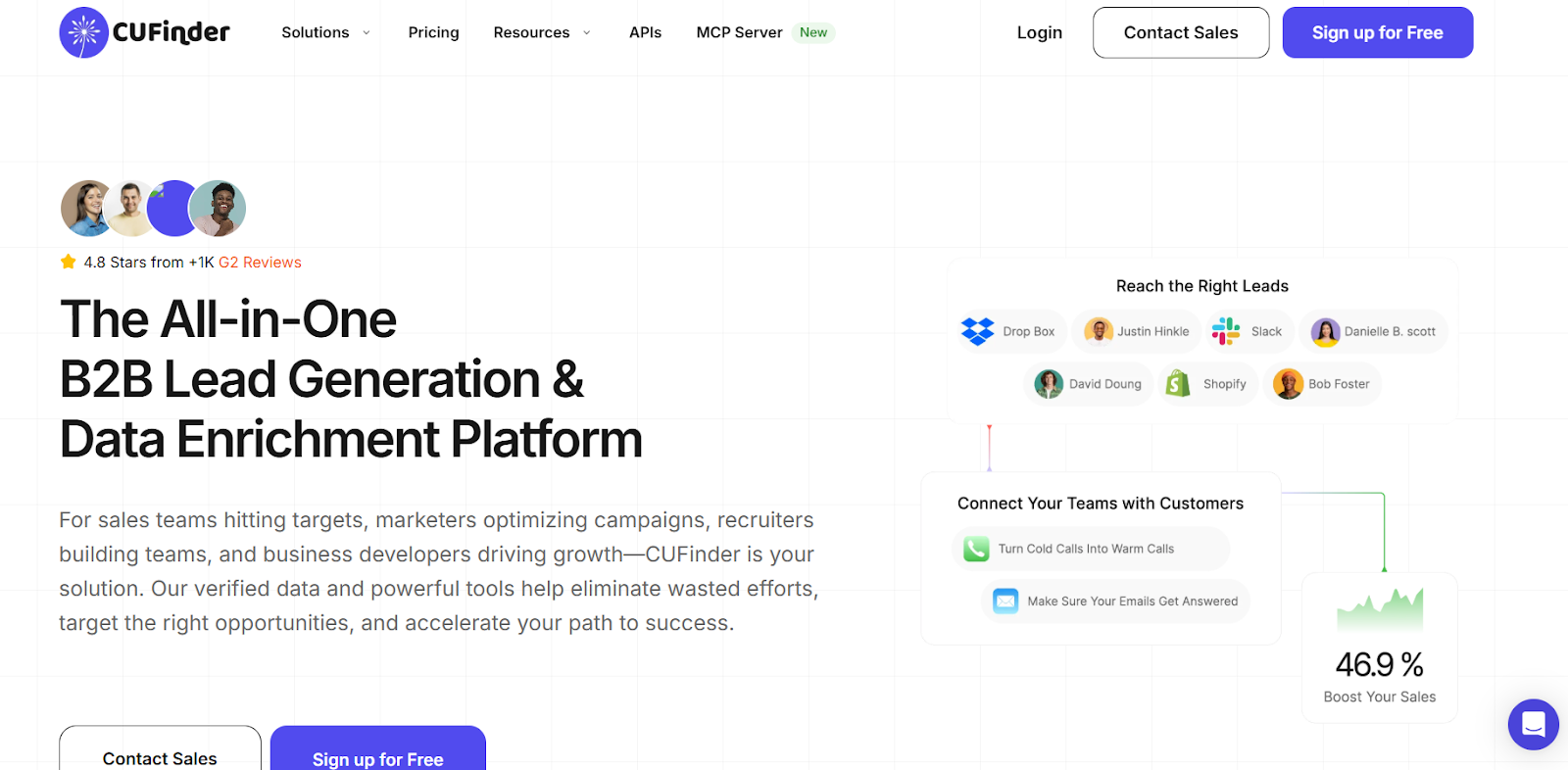The image size is (1568, 770).
Task: Click the Danielle B. scott name label
Action: 1390,331
